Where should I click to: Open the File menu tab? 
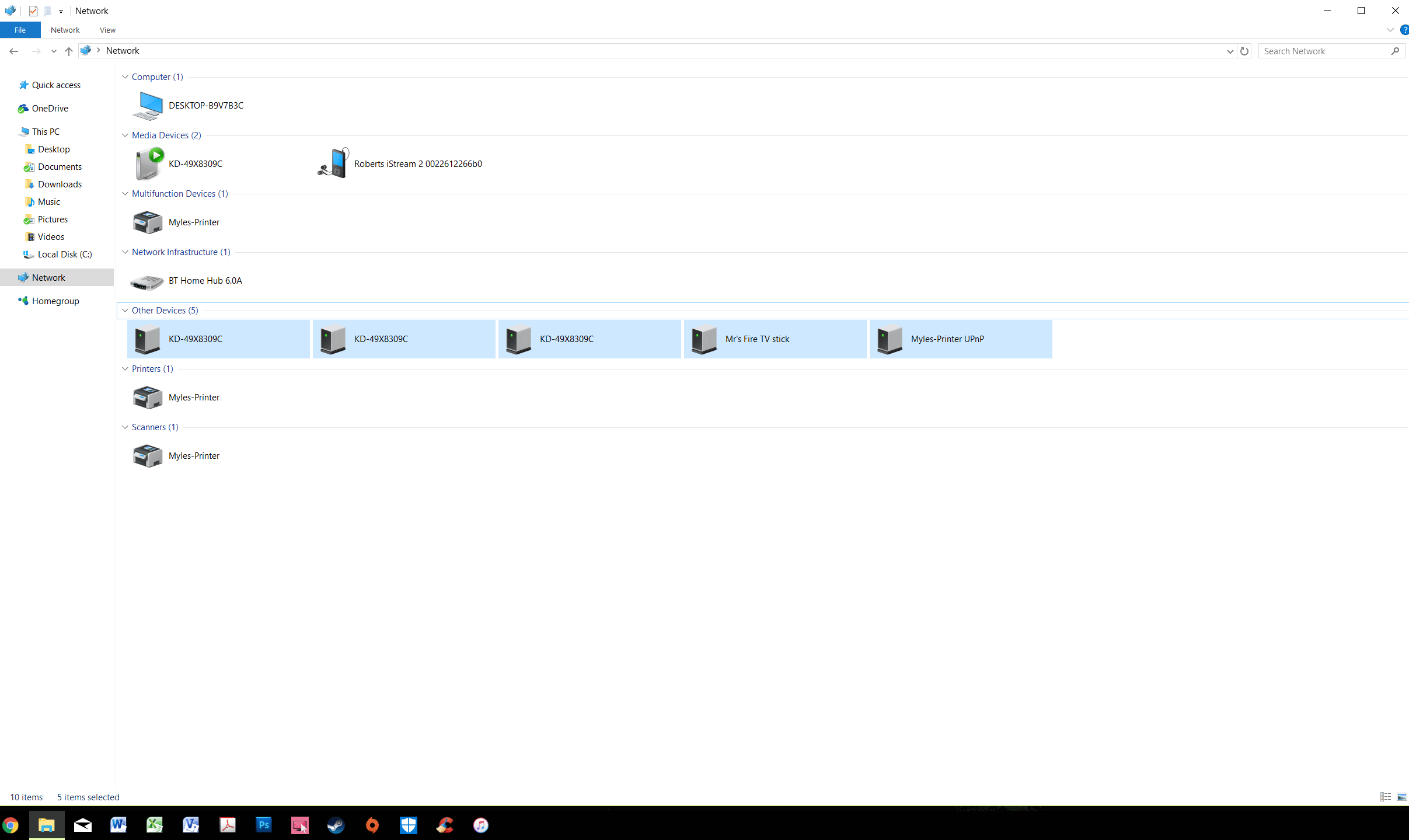point(20,30)
